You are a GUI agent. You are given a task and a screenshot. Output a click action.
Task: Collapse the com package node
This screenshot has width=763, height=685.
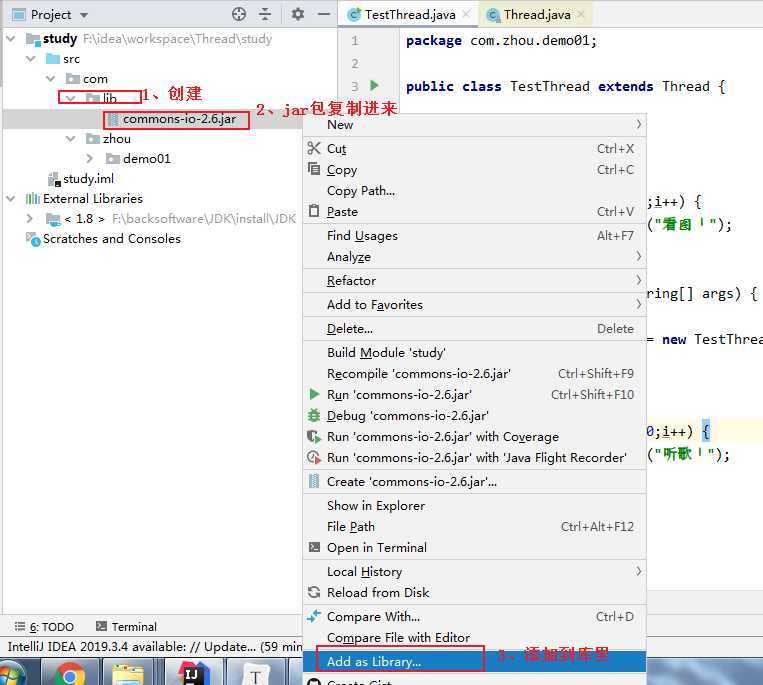pos(51,79)
